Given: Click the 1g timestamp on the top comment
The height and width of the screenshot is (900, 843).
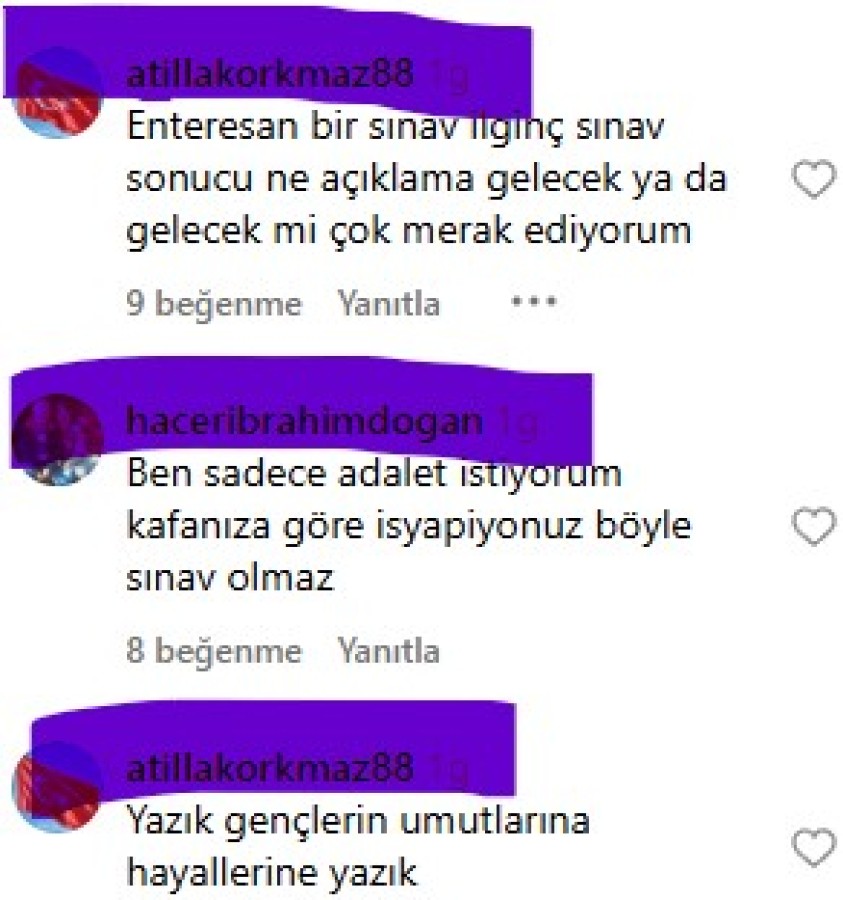Looking at the screenshot, I should click(449, 76).
